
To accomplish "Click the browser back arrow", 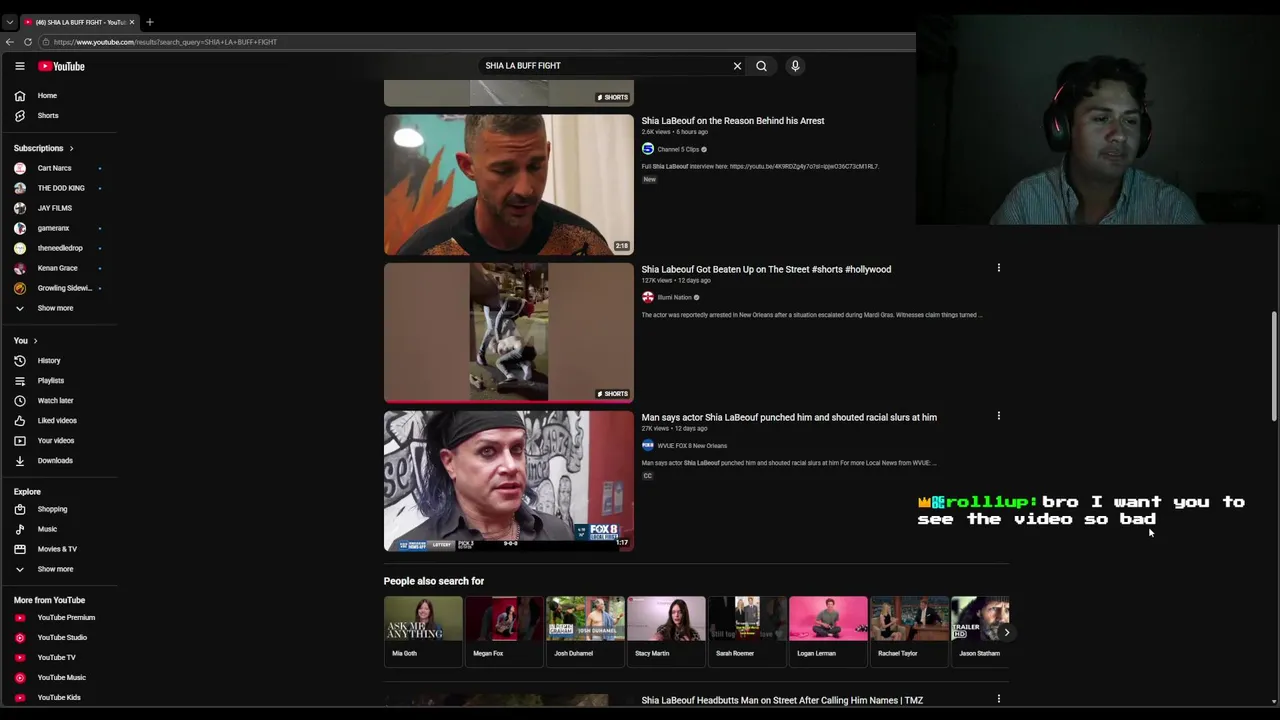I will 10,42.
